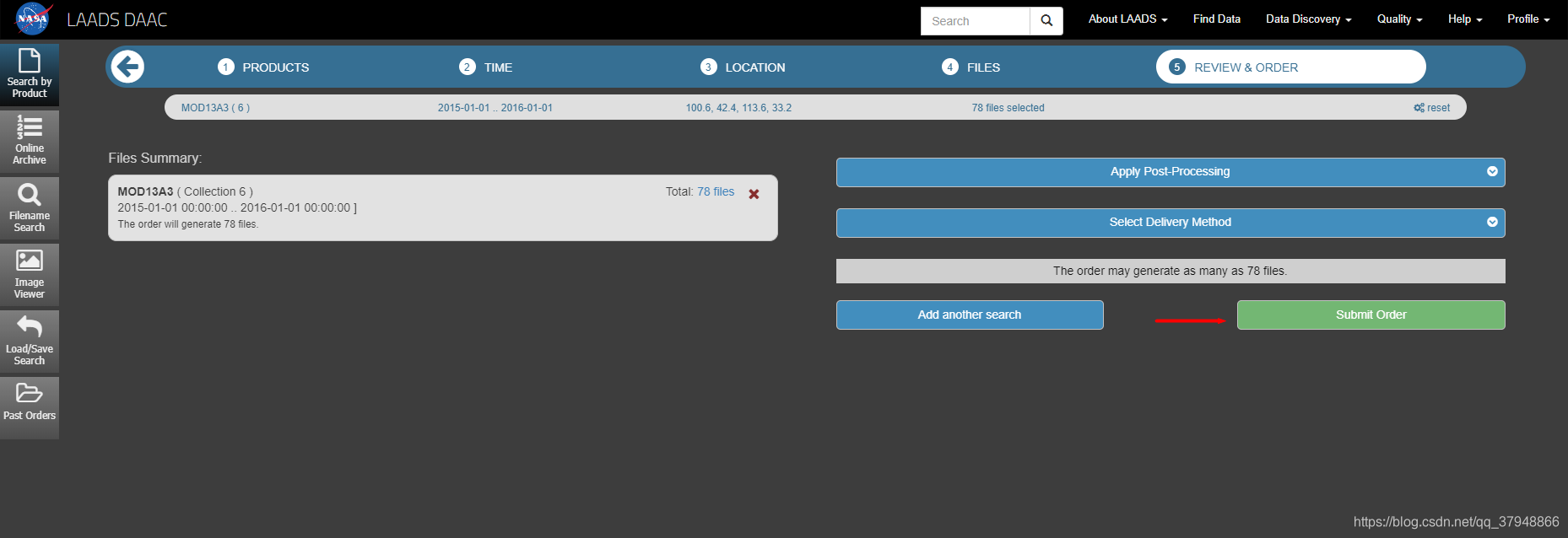The width and height of the screenshot is (1568, 538).
Task: Open the 78 files total link
Action: pos(716,192)
